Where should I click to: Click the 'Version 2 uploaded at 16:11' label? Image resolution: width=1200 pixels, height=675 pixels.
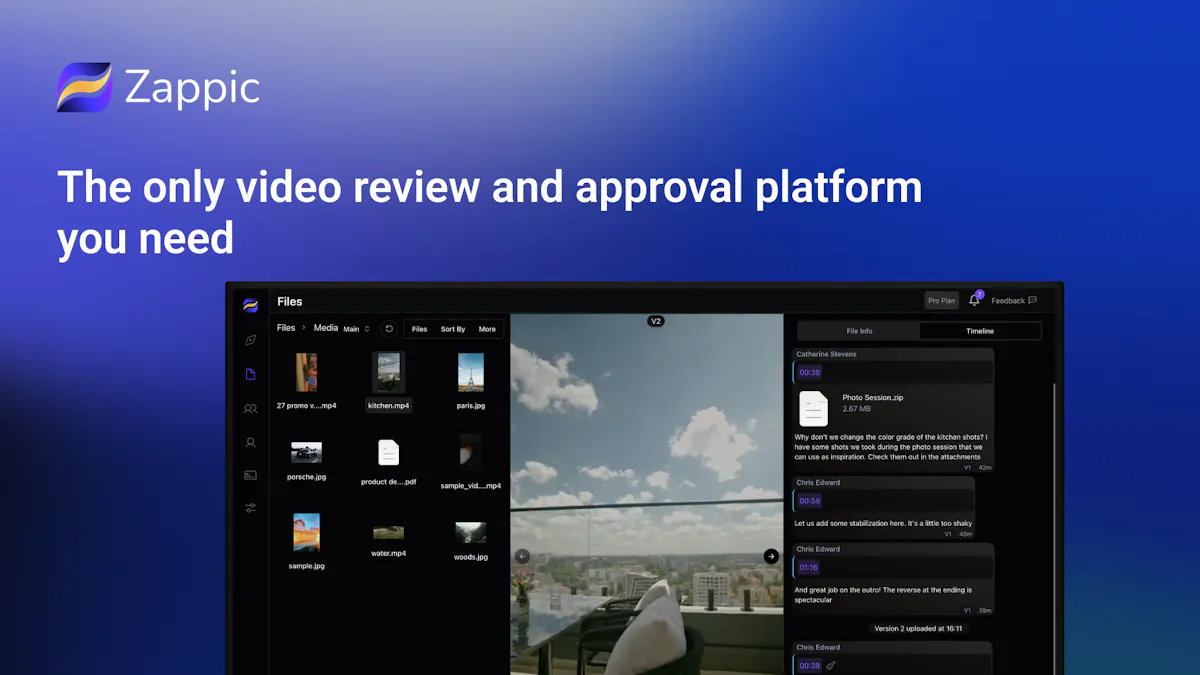click(918, 629)
